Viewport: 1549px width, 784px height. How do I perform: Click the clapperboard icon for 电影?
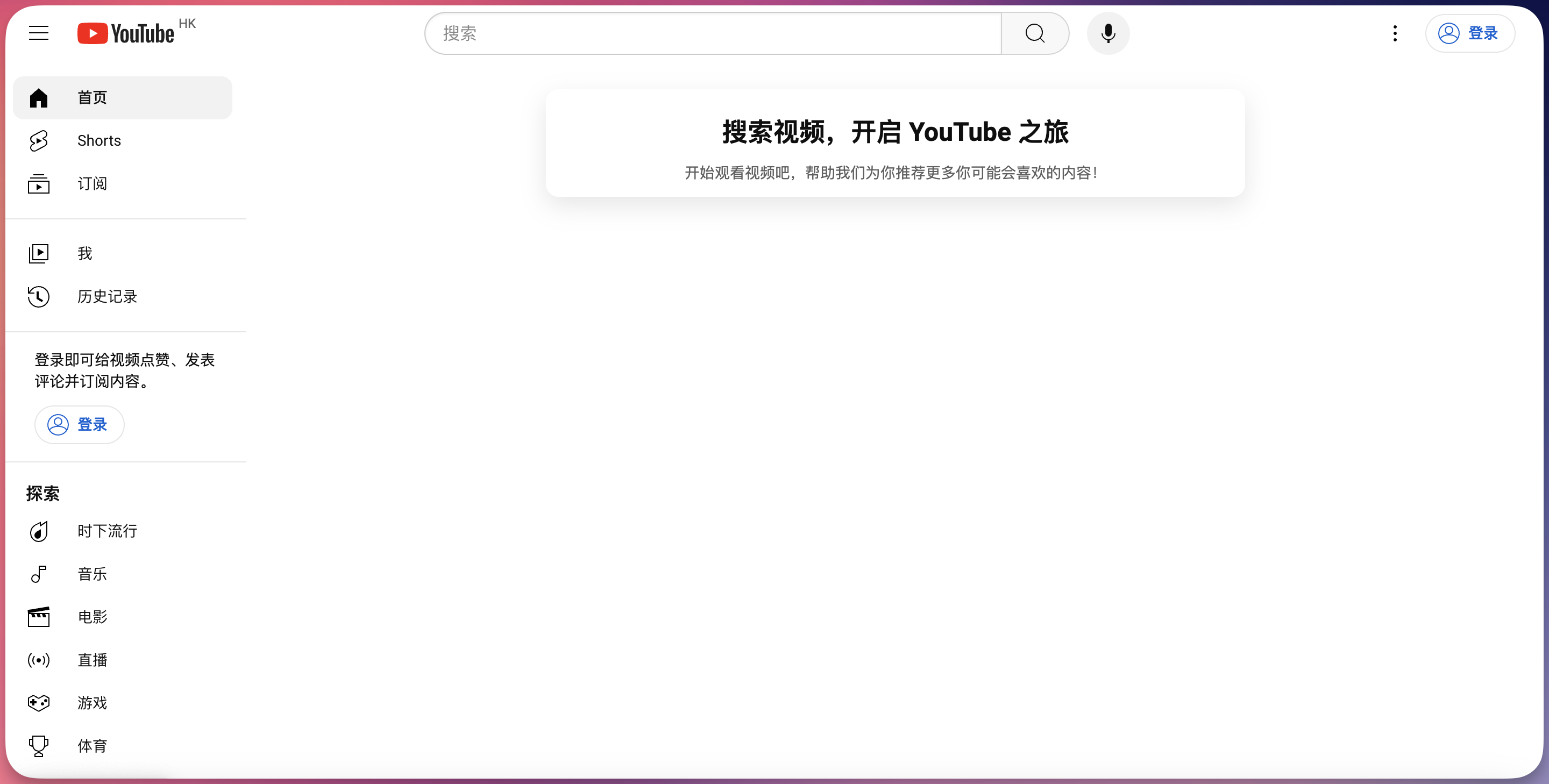tap(39, 617)
